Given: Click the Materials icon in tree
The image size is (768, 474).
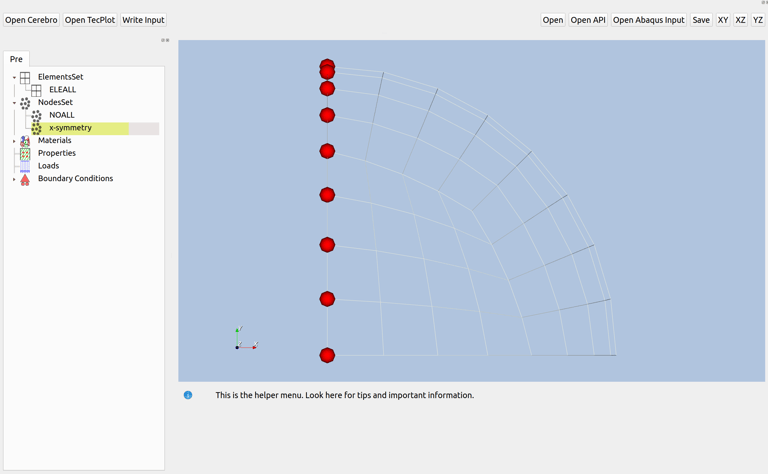Looking at the screenshot, I should pos(25,141).
